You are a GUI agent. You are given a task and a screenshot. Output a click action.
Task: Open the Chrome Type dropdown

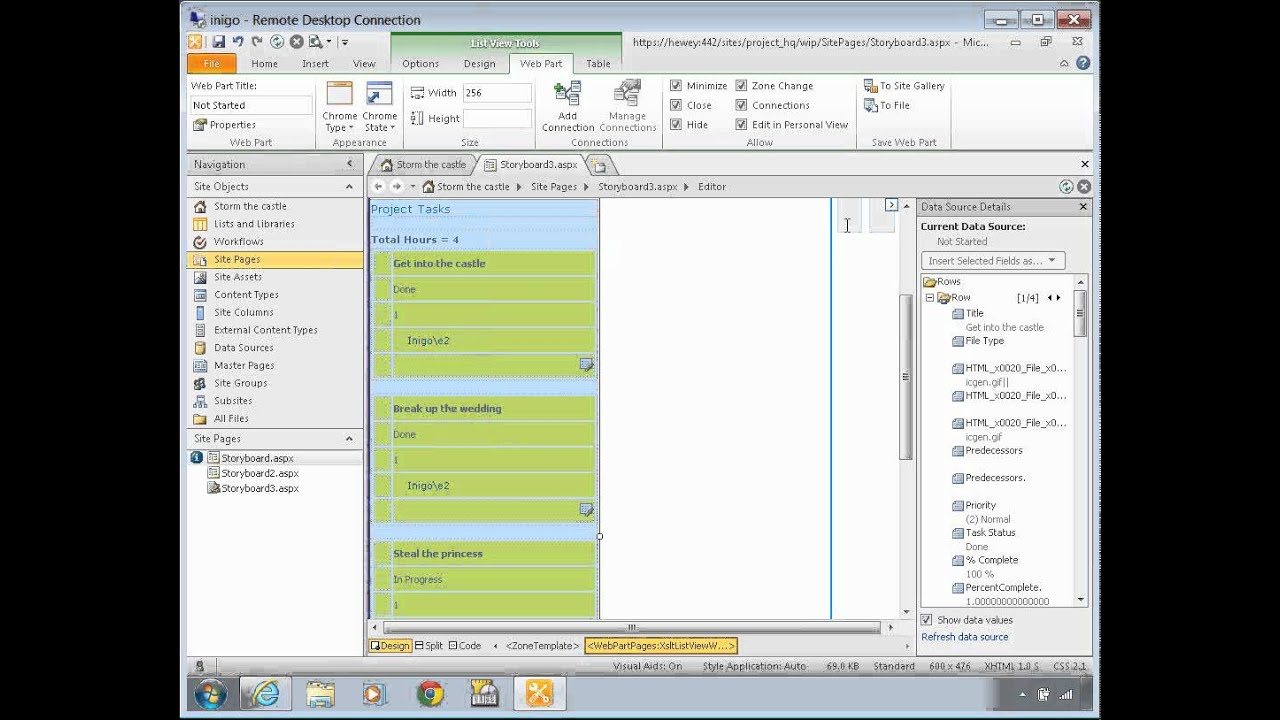click(340, 107)
